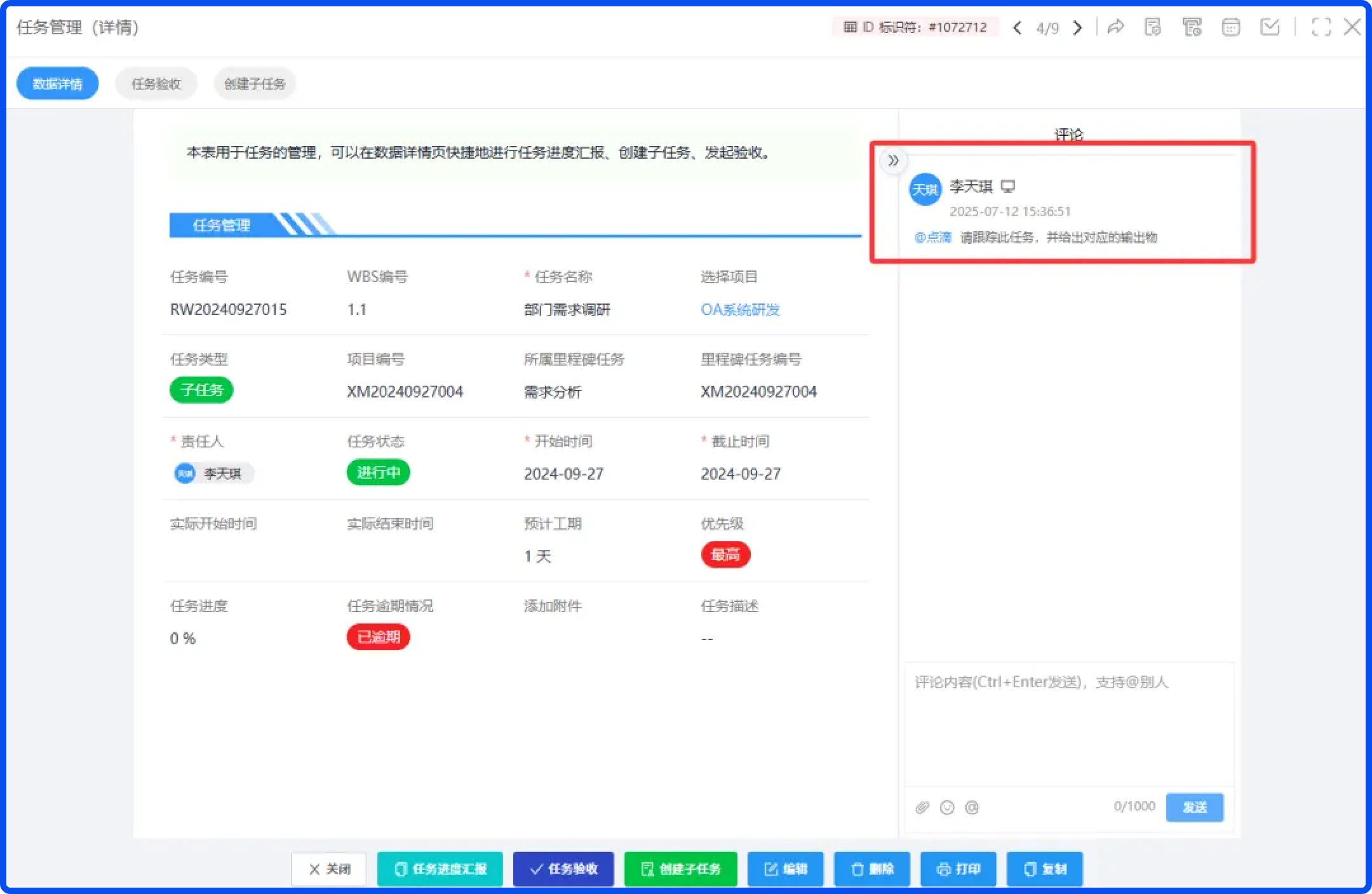Open the calendar icon in header toolbar
1372x894 pixels.
[x=1230, y=27]
